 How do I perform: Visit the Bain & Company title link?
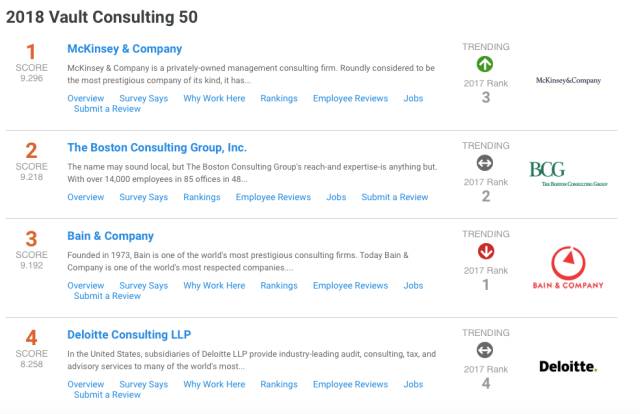pos(110,236)
